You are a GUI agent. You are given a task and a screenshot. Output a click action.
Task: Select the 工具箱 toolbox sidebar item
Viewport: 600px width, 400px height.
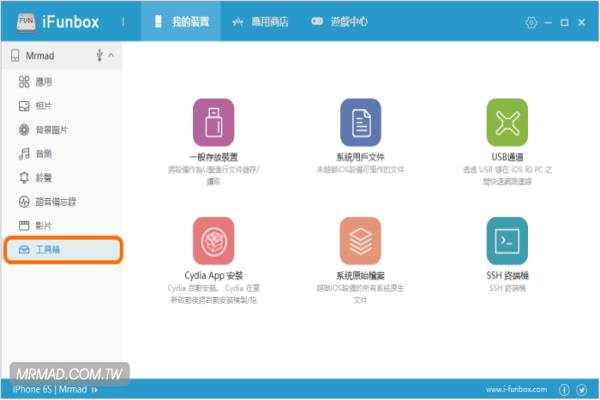tap(64, 250)
